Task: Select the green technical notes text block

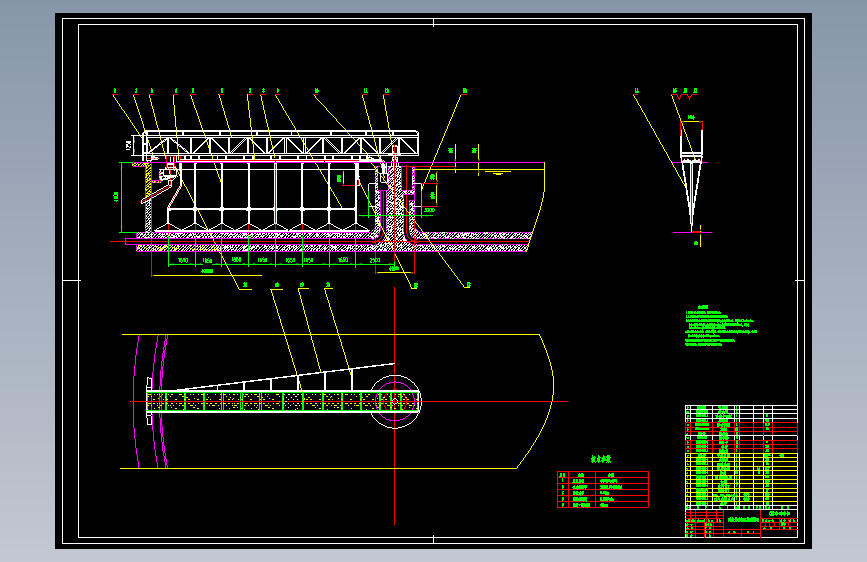Action: (720, 326)
